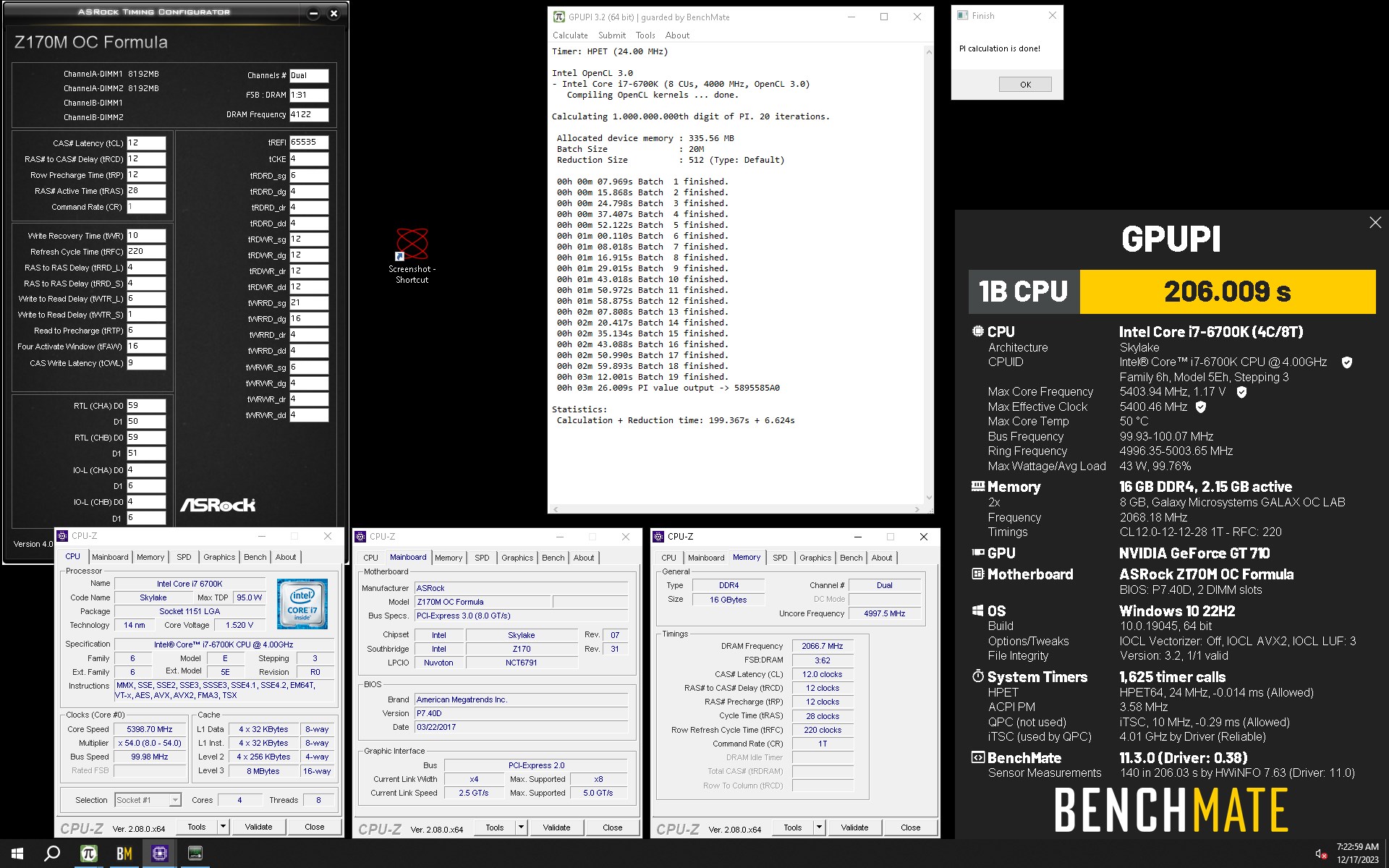Image resolution: width=1389 pixels, height=868 pixels.
Task: Open Bench tab in first CPU-Z window
Action: (255, 557)
